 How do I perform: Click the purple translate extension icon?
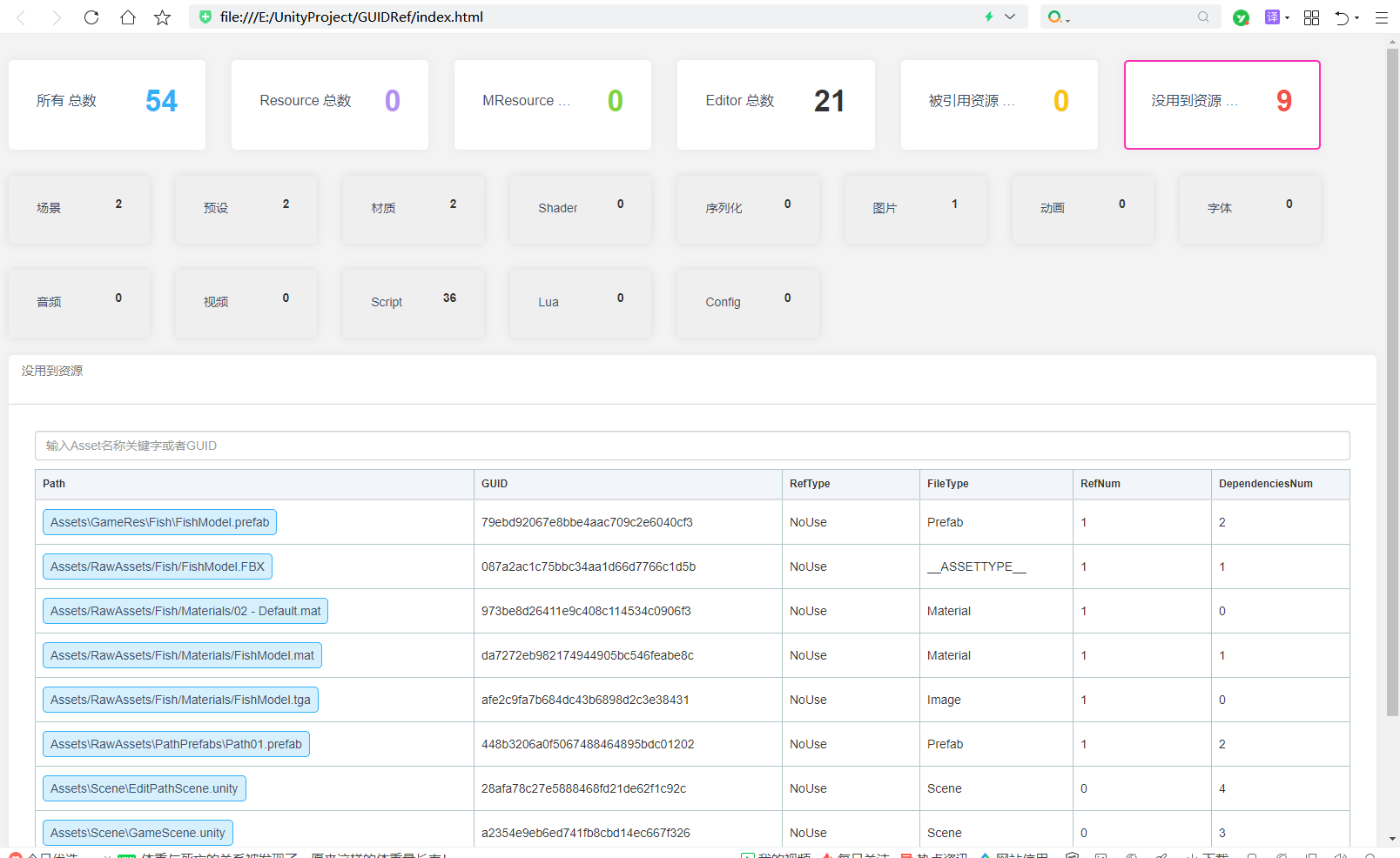1272,17
